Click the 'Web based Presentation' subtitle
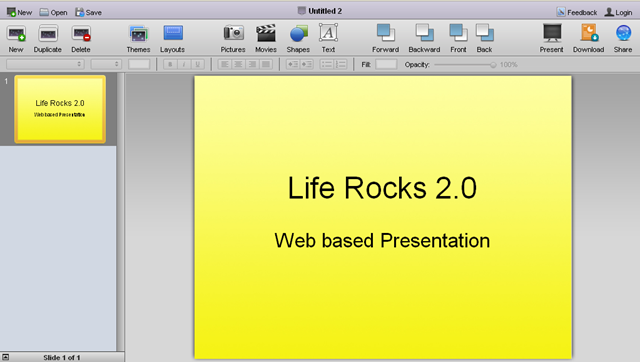This screenshot has width=640, height=362. (382, 240)
